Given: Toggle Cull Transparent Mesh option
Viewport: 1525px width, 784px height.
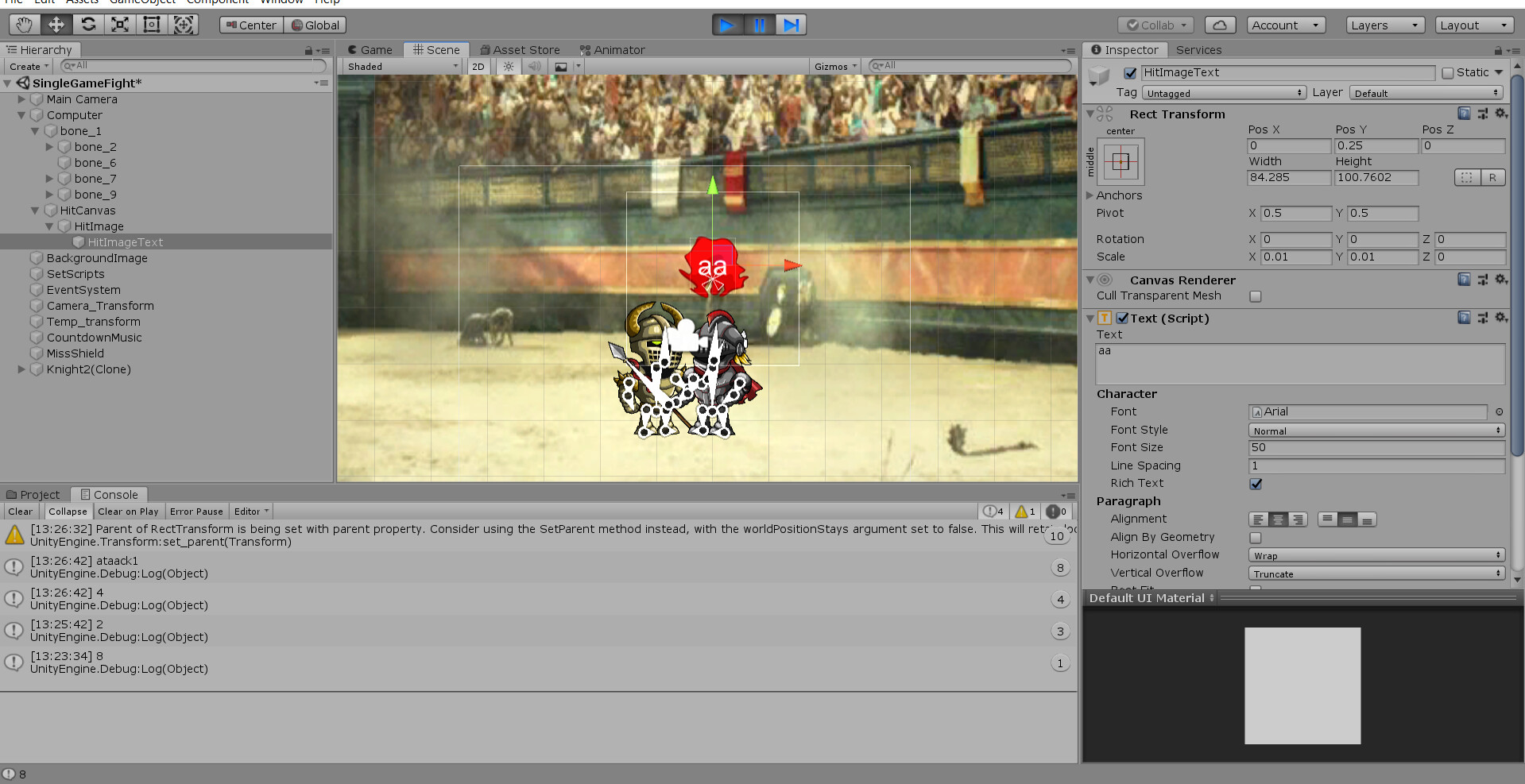Looking at the screenshot, I should (1256, 295).
